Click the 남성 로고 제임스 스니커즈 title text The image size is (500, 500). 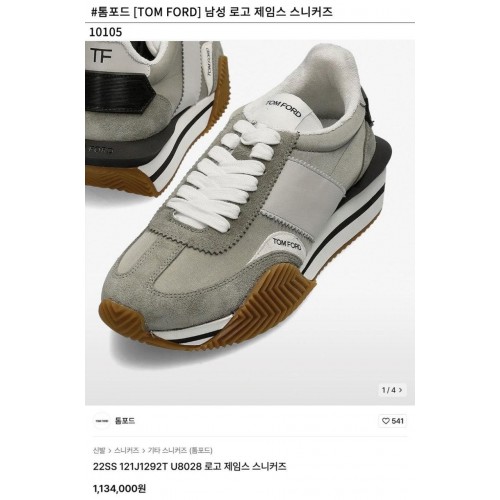pyautogui.click(x=268, y=12)
